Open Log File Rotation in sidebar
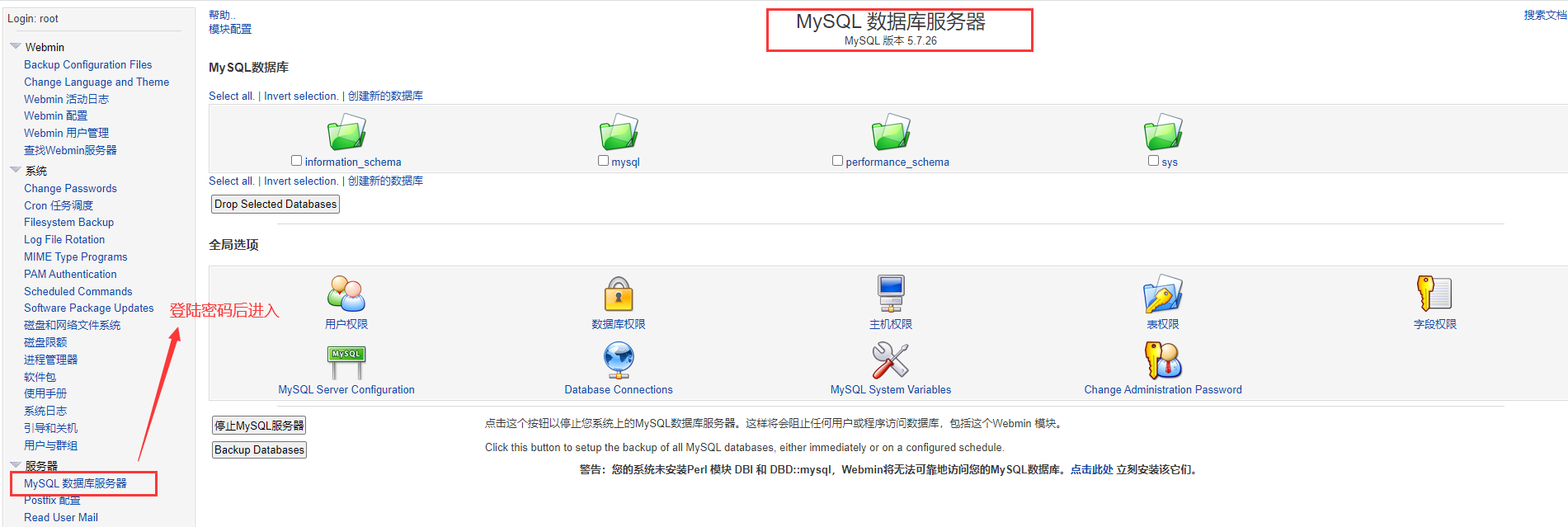Viewport: 1568px width, 527px height. pyautogui.click(x=64, y=239)
